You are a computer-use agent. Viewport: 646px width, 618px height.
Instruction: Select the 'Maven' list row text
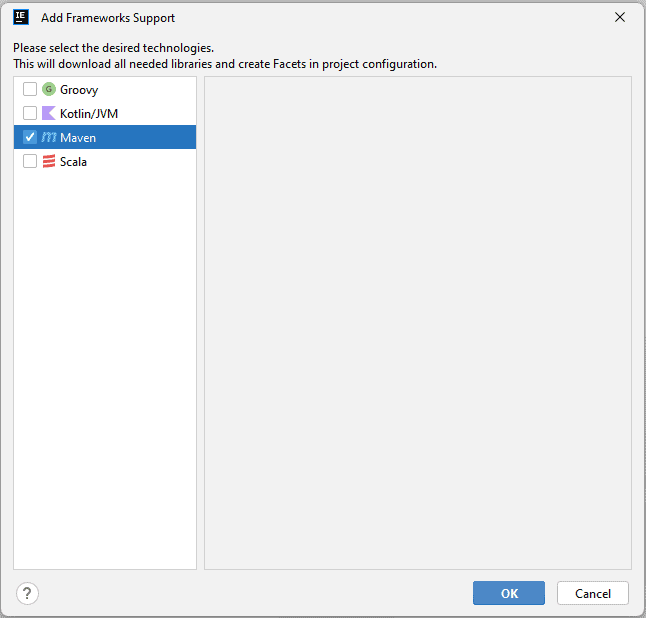pyautogui.click(x=78, y=137)
